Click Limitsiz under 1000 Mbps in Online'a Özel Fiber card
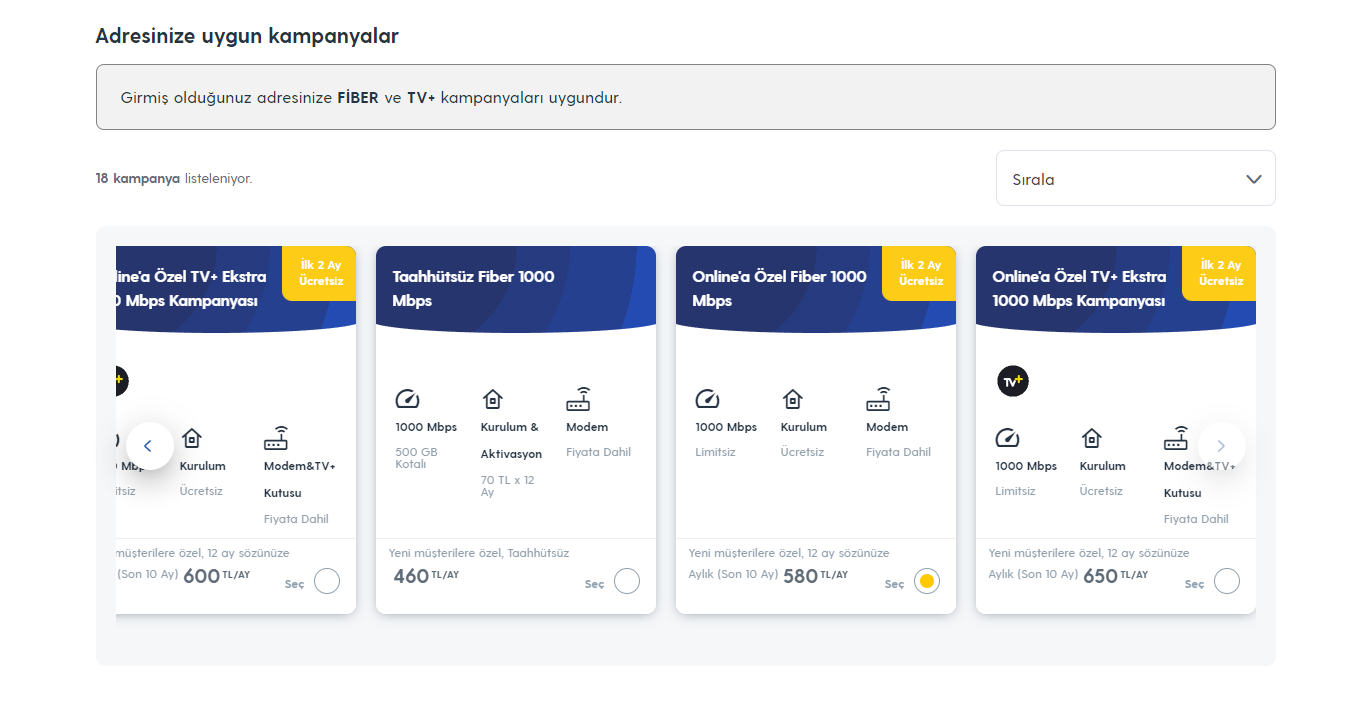The image size is (1361, 708). tap(715, 452)
